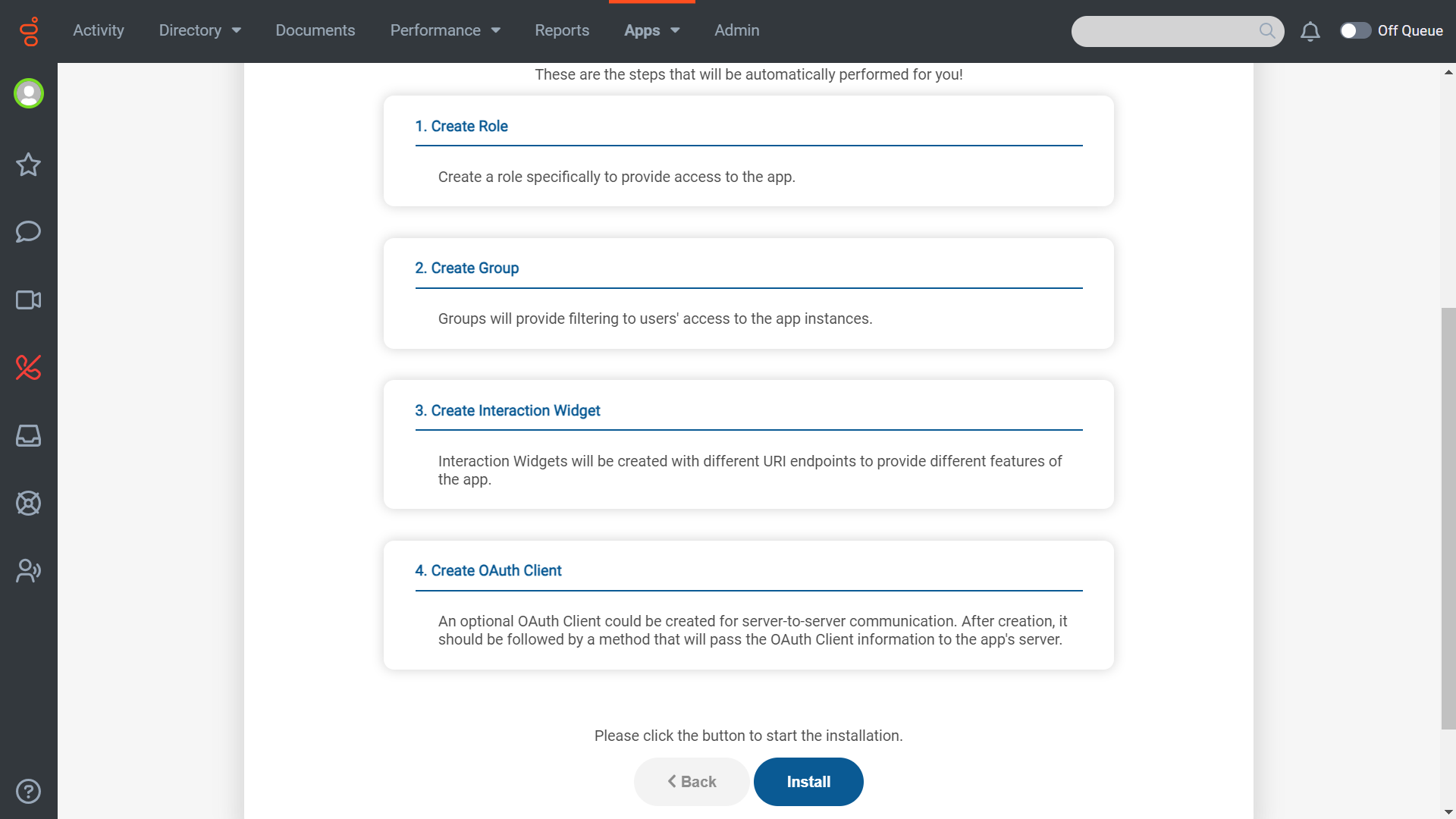Expand the Directory dropdown menu
This screenshot has height=819, width=1456.
tap(200, 30)
